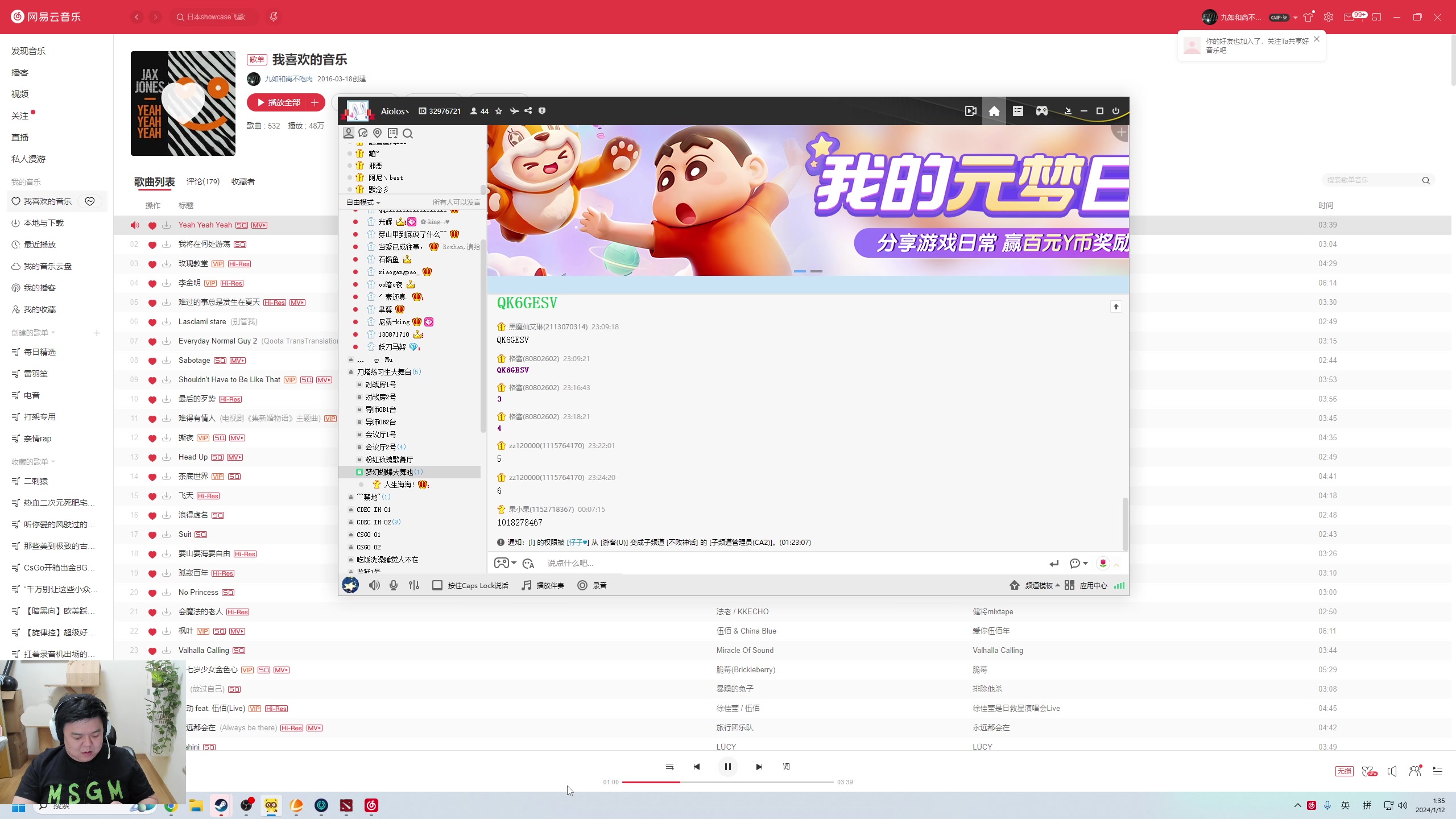Open emoji picker in YY chat input

coord(528,563)
